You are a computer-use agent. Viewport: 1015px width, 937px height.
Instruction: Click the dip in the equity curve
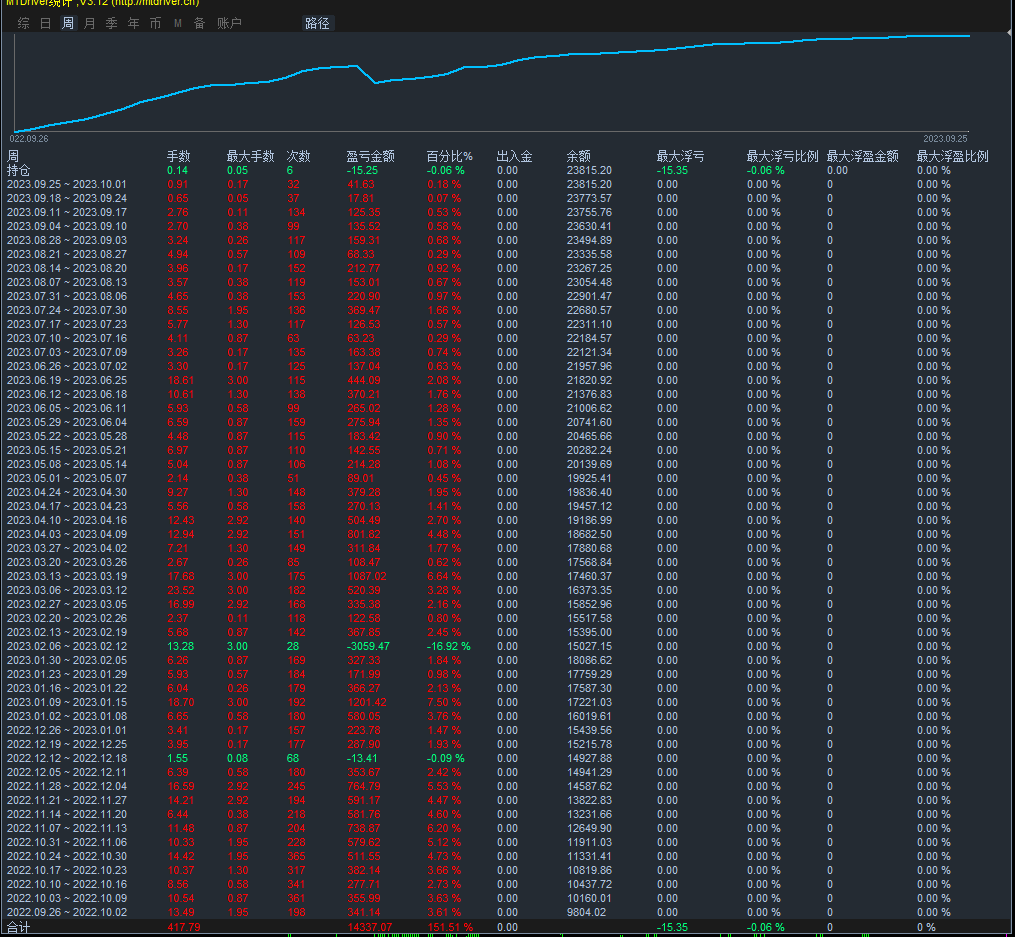(375, 82)
